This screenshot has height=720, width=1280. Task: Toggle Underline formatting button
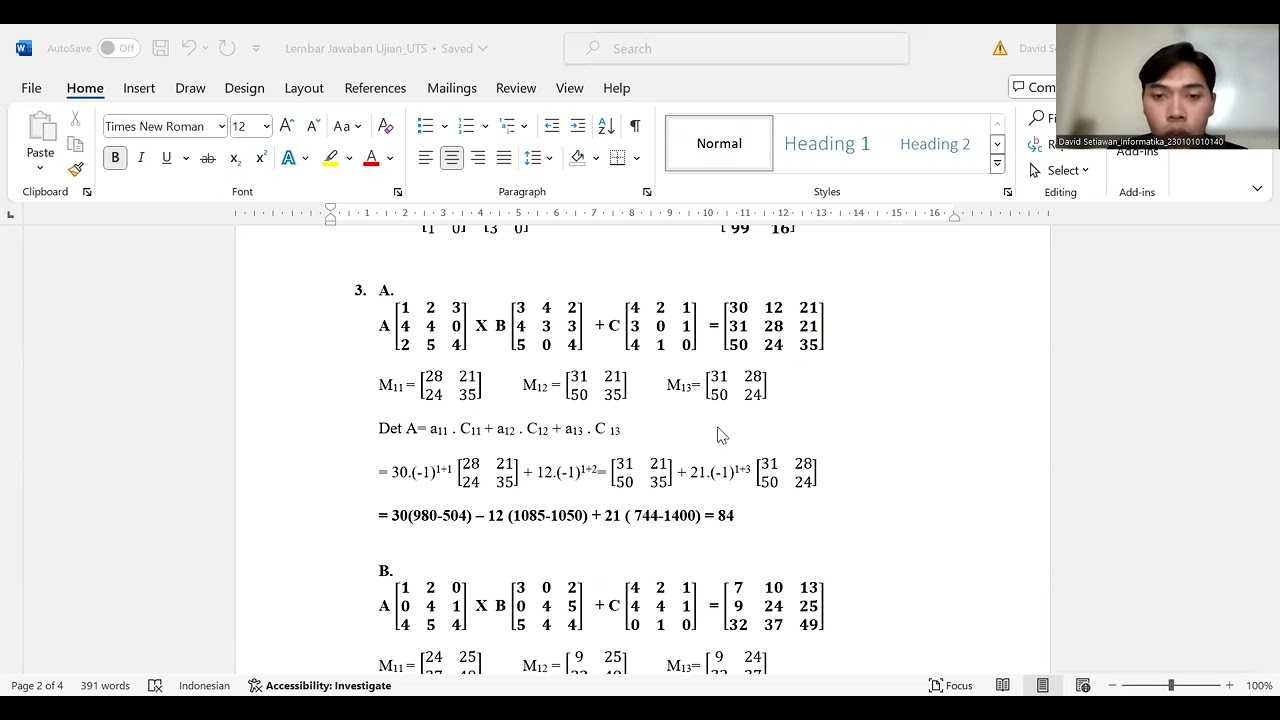(x=166, y=158)
